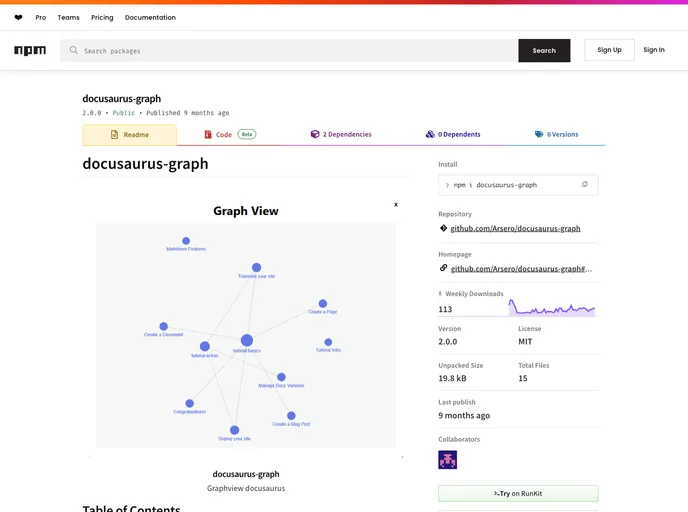The height and width of the screenshot is (512, 688).
Task: Open the homepage github.com link
Action: [521, 269]
